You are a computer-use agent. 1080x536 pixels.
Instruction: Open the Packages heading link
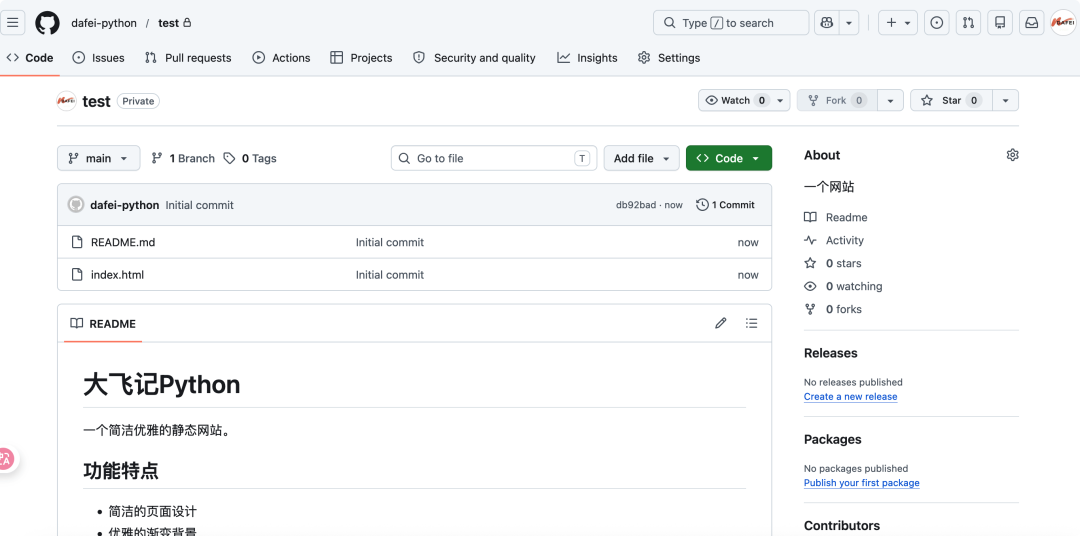click(833, 440)
